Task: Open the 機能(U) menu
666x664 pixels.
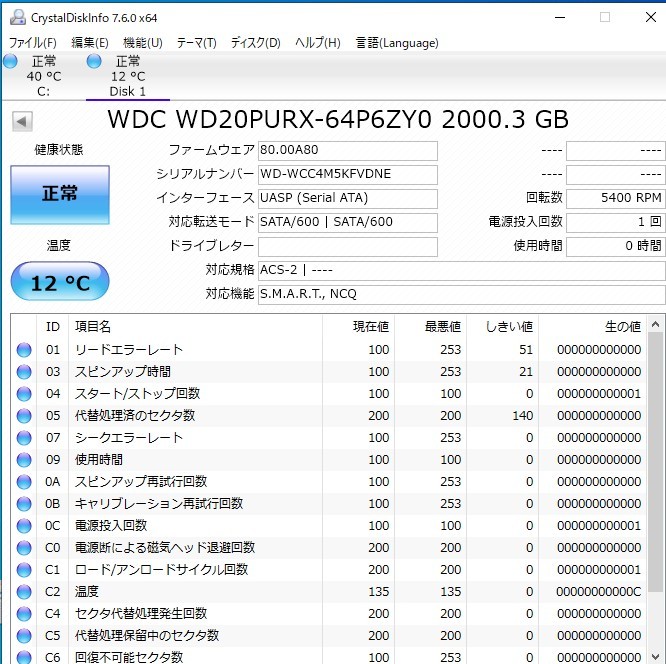Action: click(143, 43)
